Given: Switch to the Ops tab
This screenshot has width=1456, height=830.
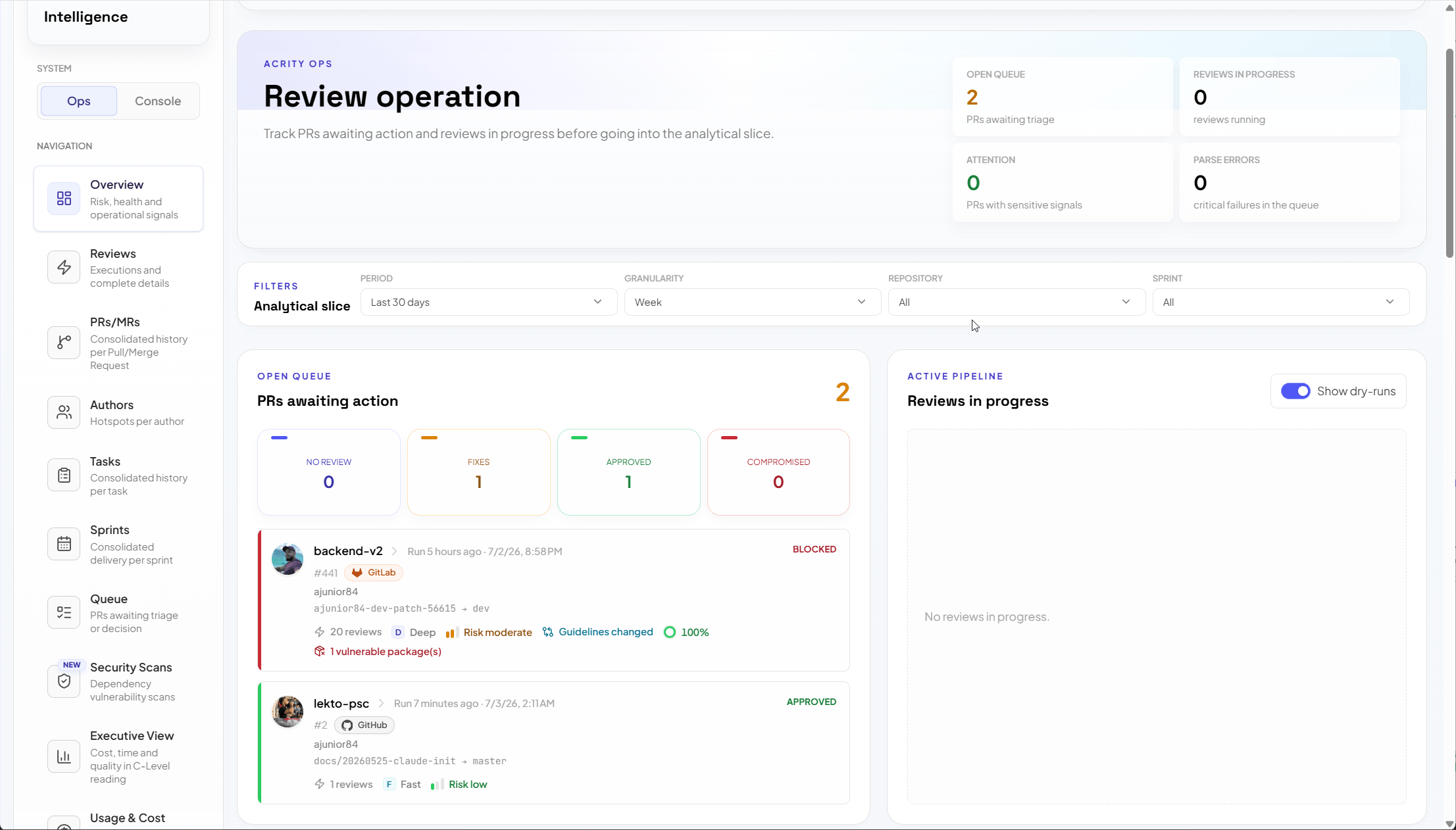Looking at the screenshot, I should tap(79, 101).
